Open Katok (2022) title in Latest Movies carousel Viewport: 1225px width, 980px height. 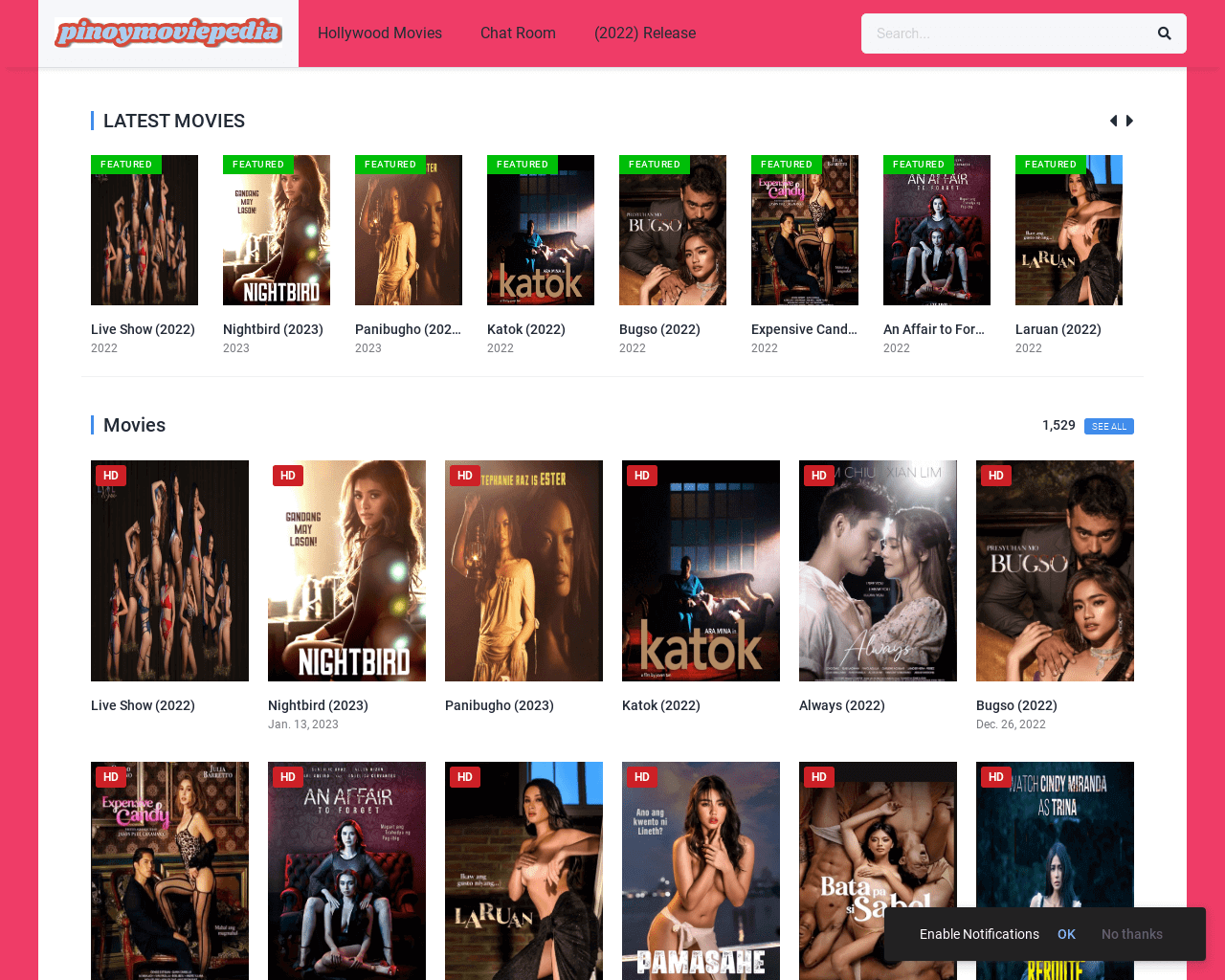click(525, 329)
